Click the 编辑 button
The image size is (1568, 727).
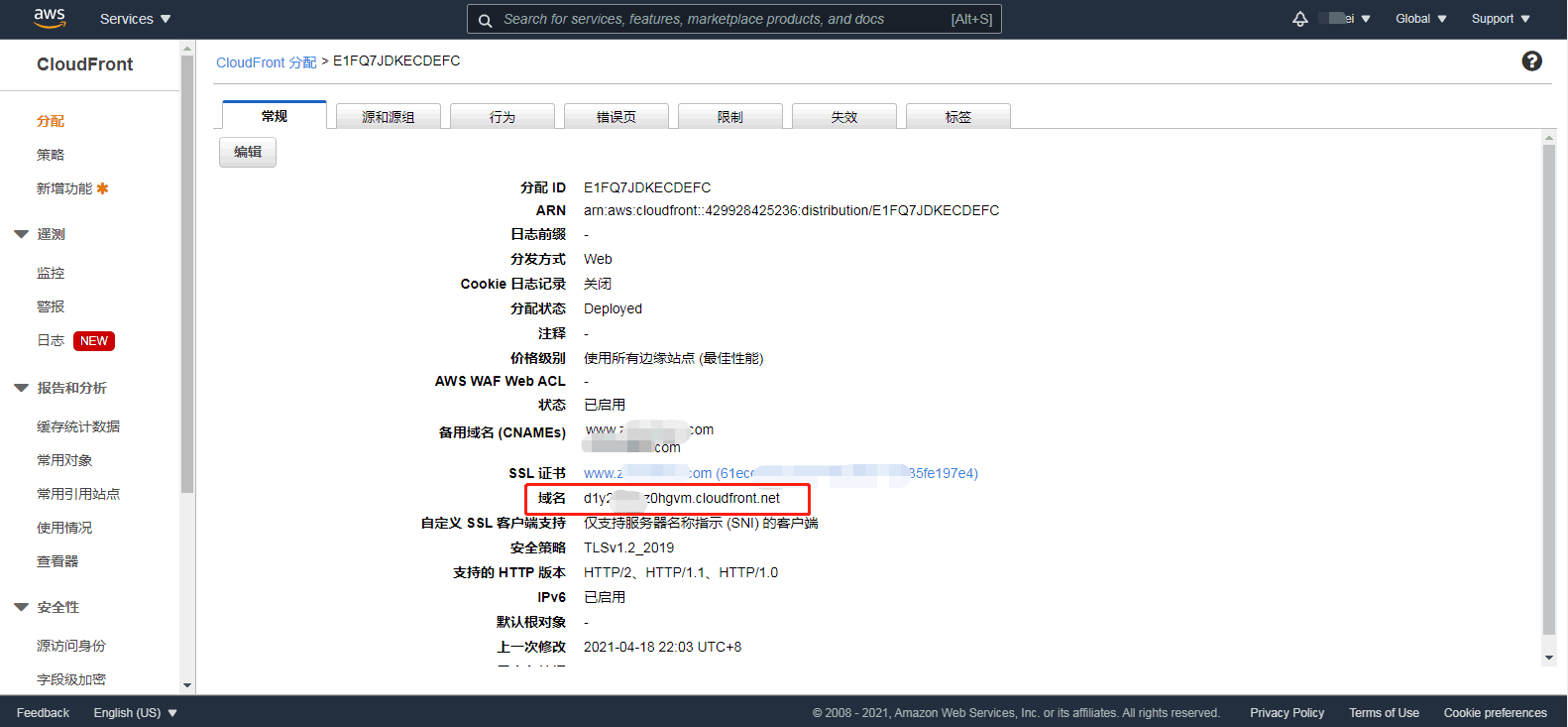(248, 152)
